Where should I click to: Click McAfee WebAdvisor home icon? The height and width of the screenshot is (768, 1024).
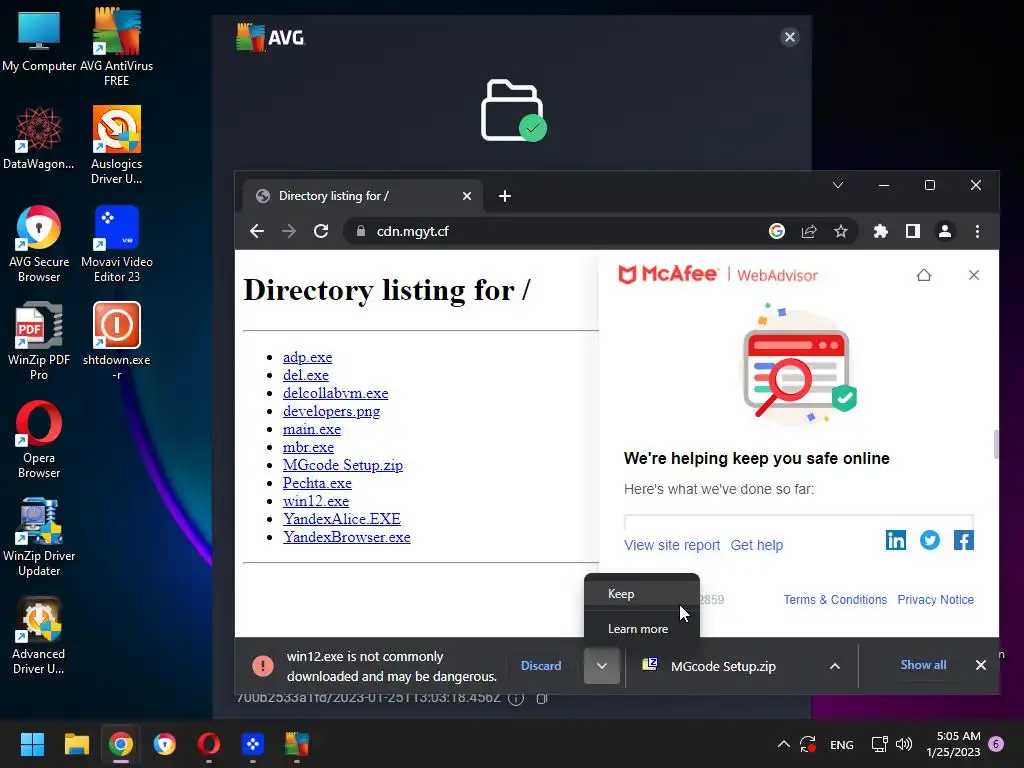923,275
